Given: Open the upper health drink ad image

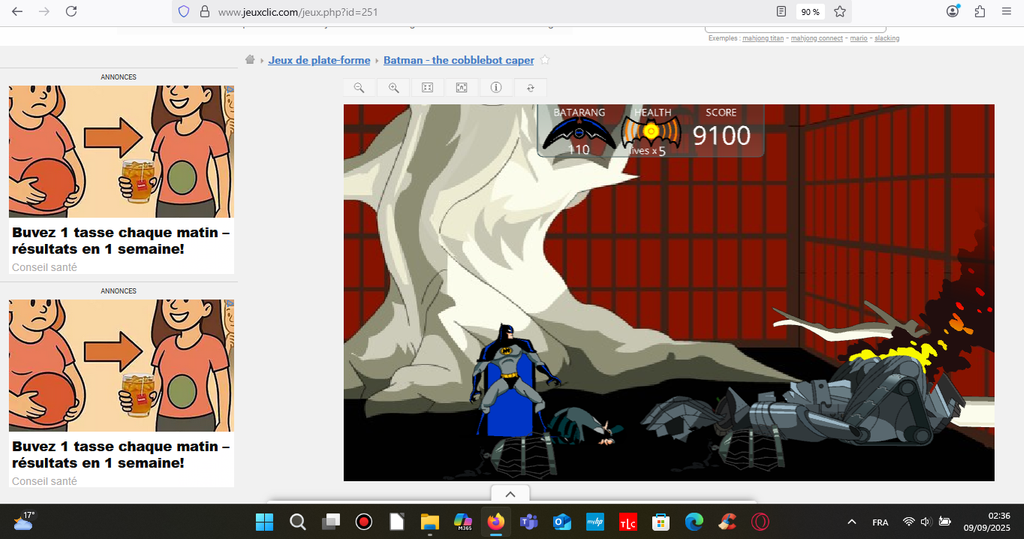Looking at the screenshot, I should [121, 152].
